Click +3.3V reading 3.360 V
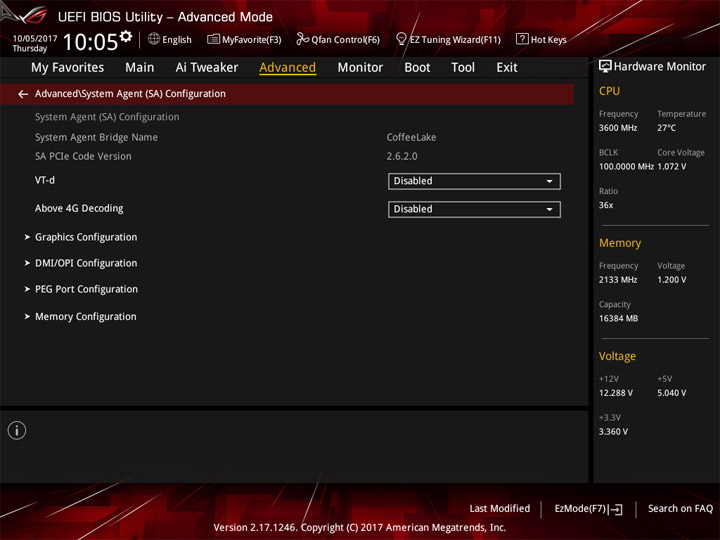 pyautogui.click(x=613, y=432)
